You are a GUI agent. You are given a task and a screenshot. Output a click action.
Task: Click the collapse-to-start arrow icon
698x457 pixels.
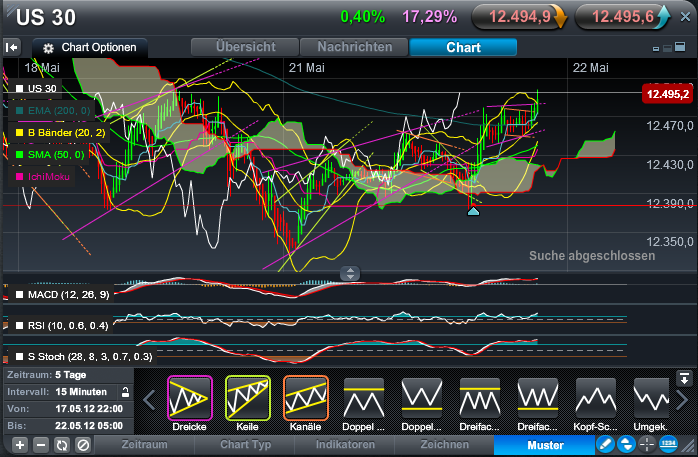tap(12, 47)
